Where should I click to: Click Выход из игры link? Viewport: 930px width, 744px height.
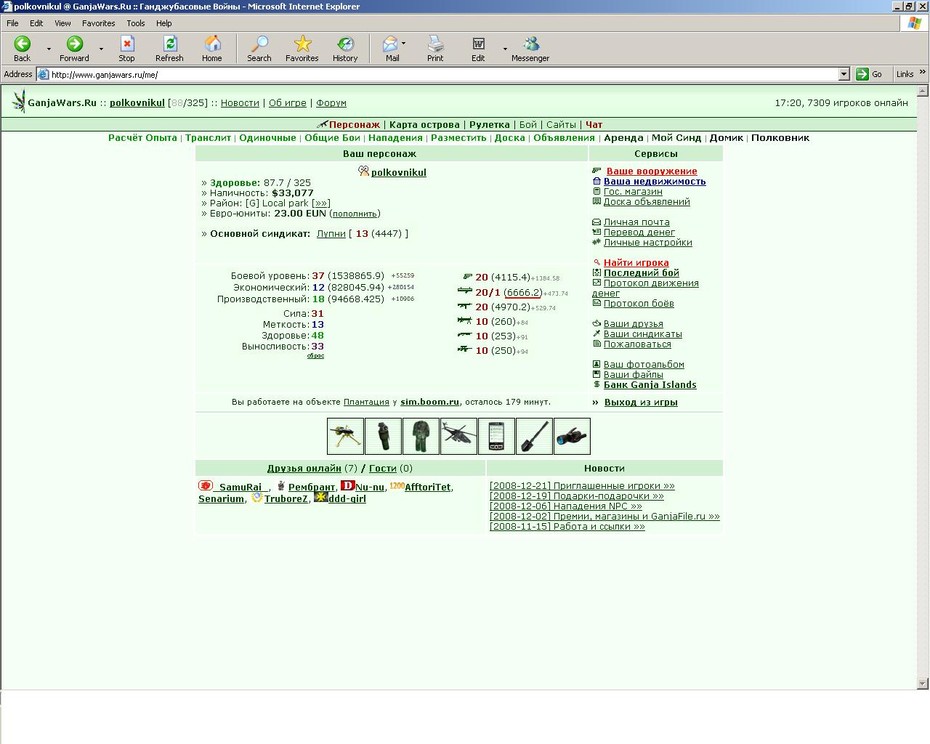click(x=641, y=402)
